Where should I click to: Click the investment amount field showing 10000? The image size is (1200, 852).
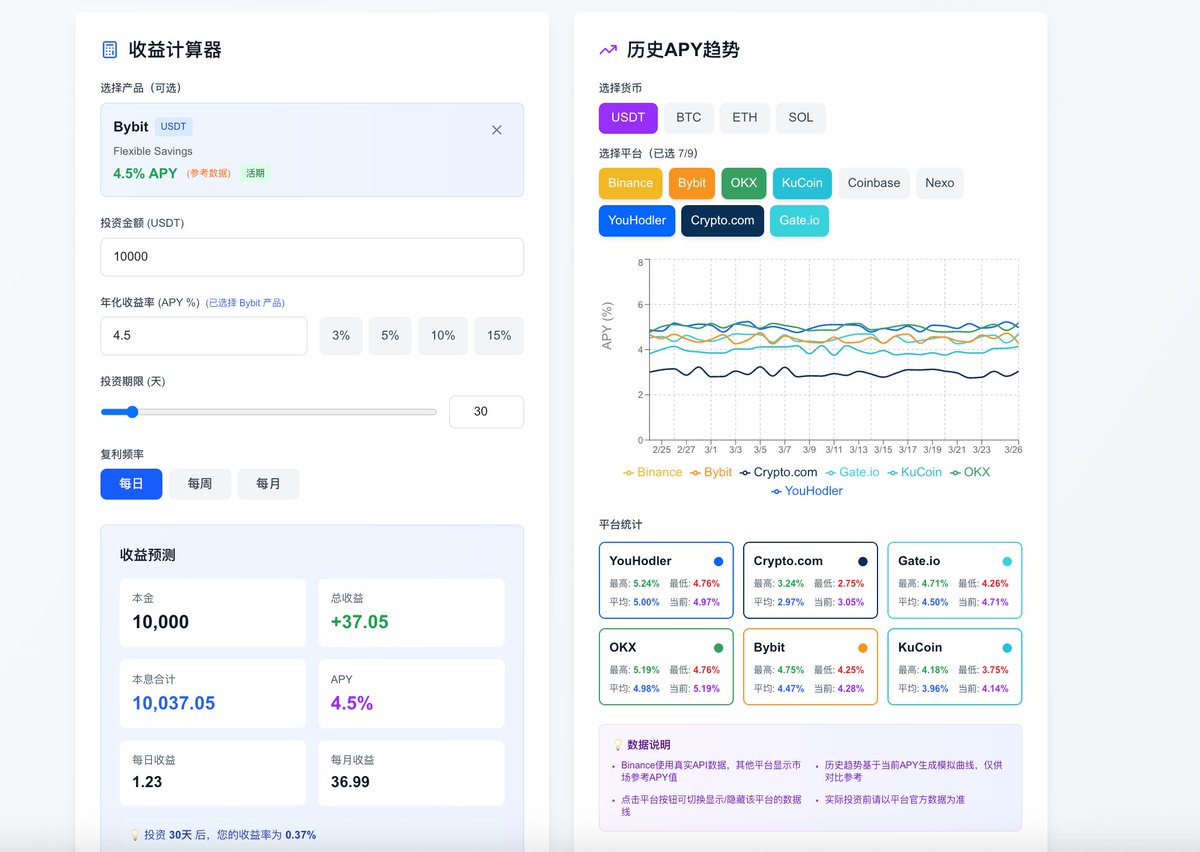pyautogui.click(x=312, y=257)
